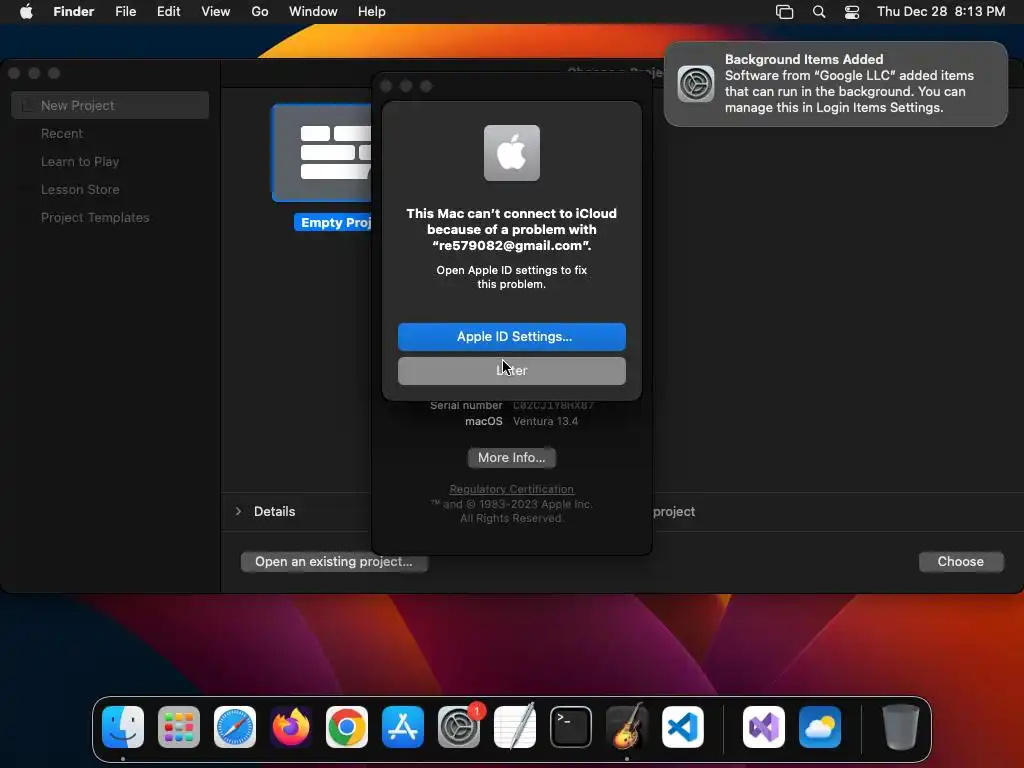
Task: Click Apple ID Settings… button
Action: pos(511,337)
